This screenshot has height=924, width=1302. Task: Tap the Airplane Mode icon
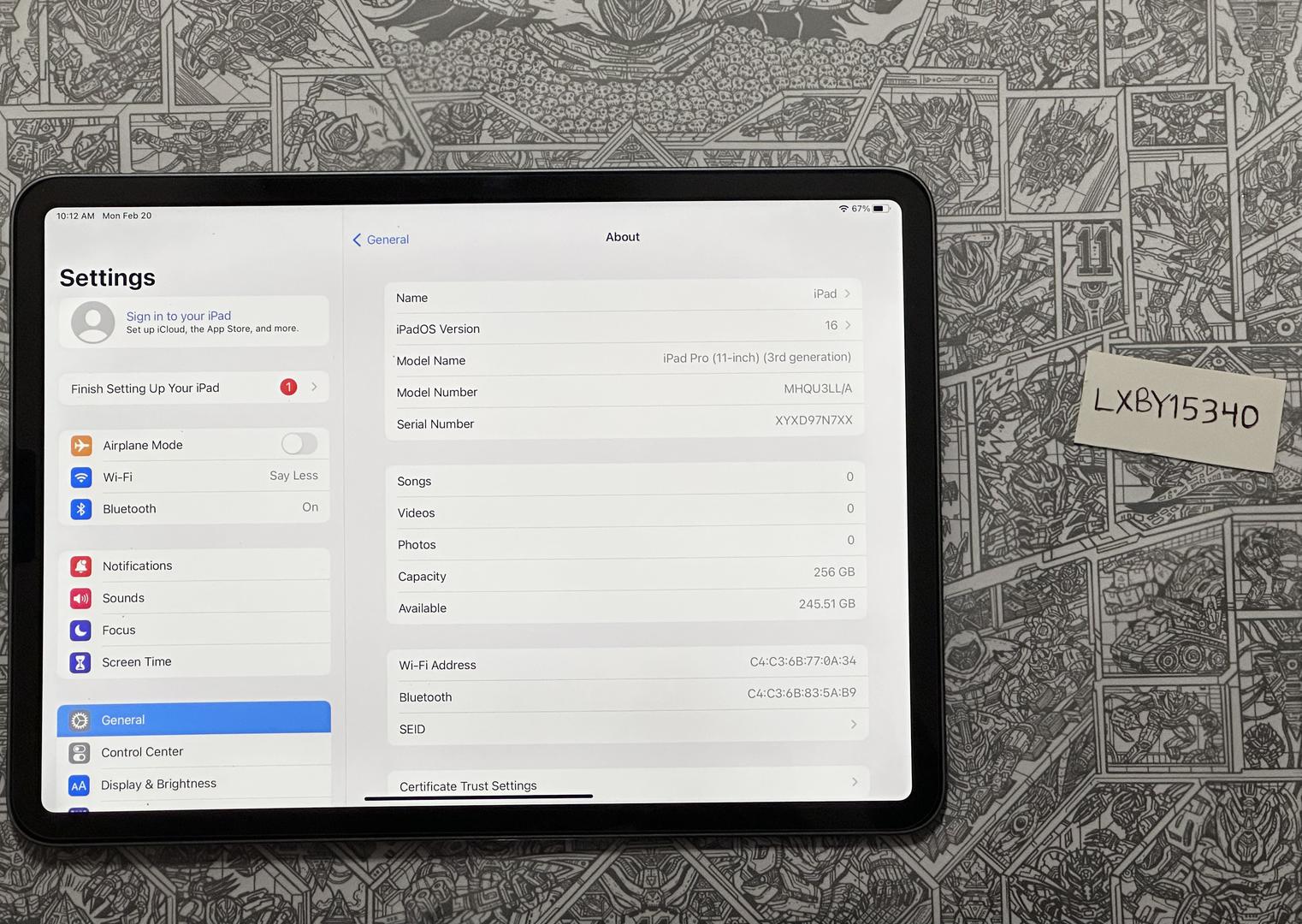[81, 445]
